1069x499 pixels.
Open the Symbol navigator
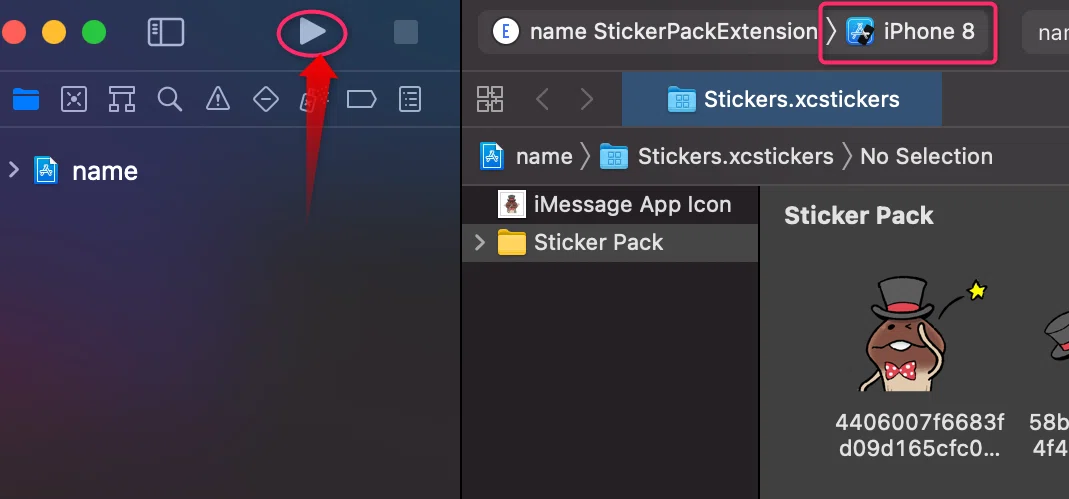coord(121,100)
